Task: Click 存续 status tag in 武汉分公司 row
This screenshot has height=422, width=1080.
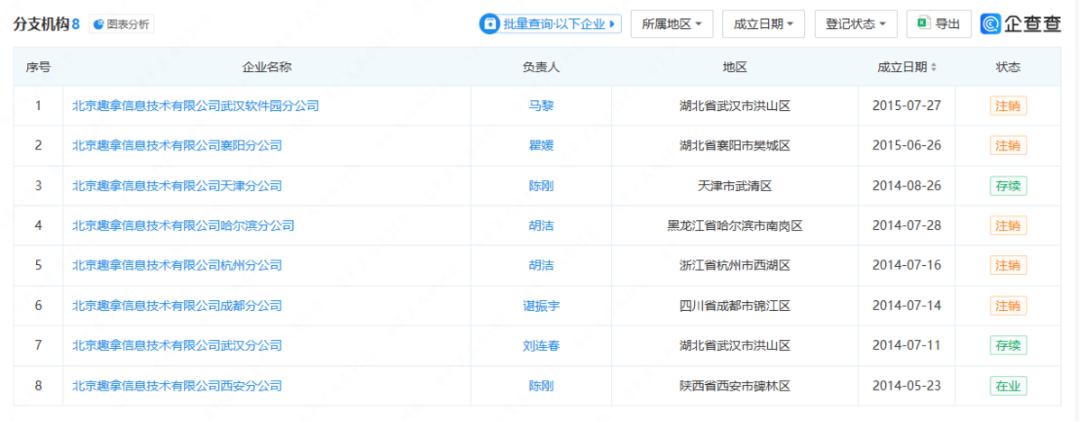Action: (1008, 346)
